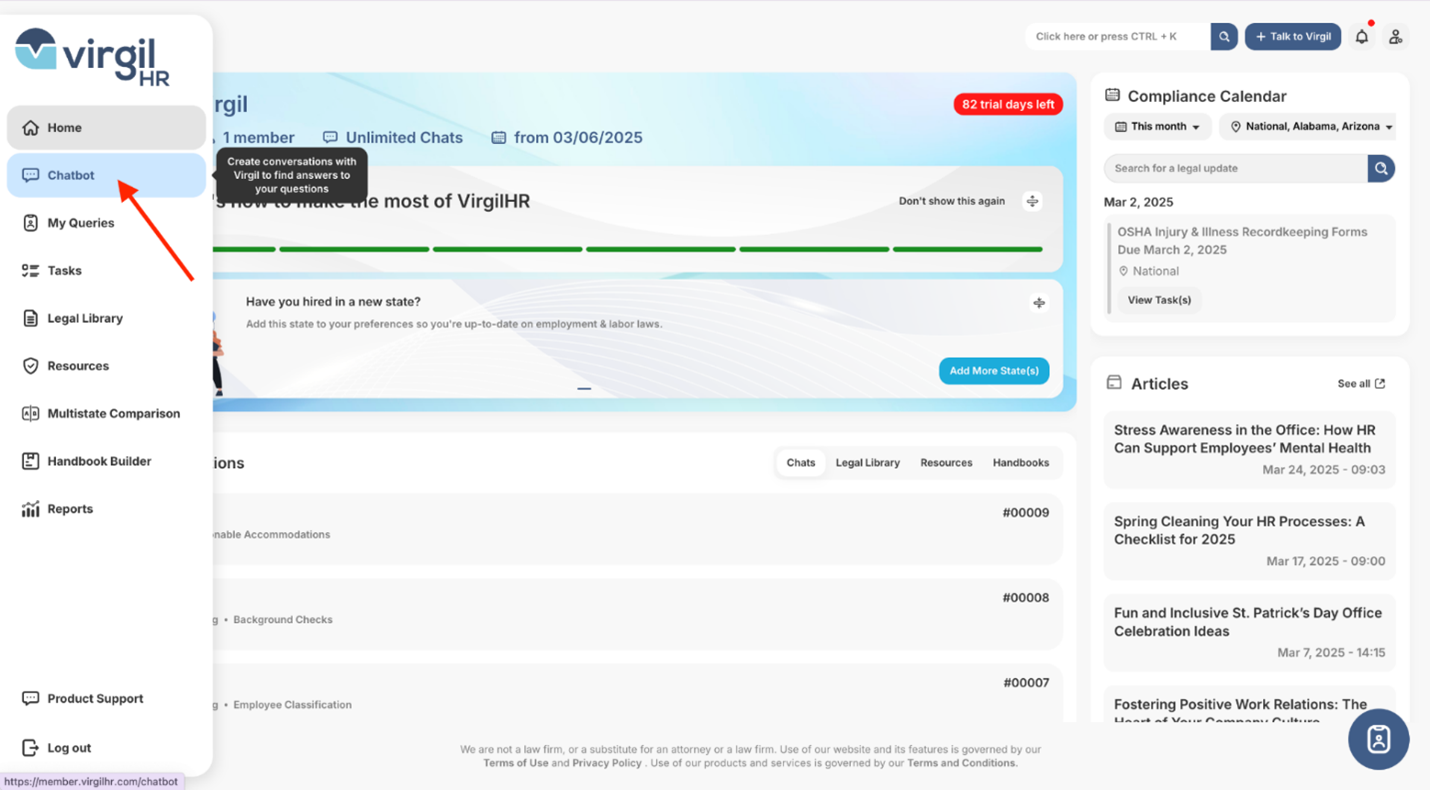The height and width of the screenshot is (790, 1430).
Task: Click the Add More State(s) button
Action: pos(994,371)
